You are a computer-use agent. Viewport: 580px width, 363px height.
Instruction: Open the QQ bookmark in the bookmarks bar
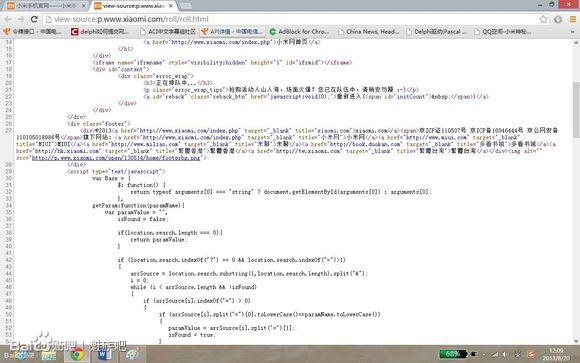tap(503, 32)
